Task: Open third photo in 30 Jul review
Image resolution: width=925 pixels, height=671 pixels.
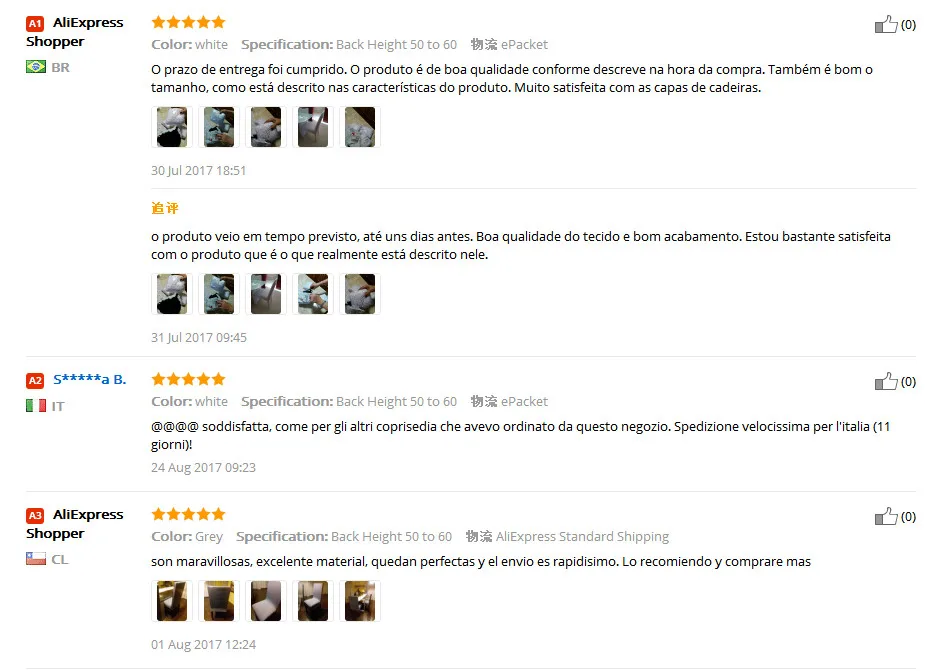Action: point(266,127)
